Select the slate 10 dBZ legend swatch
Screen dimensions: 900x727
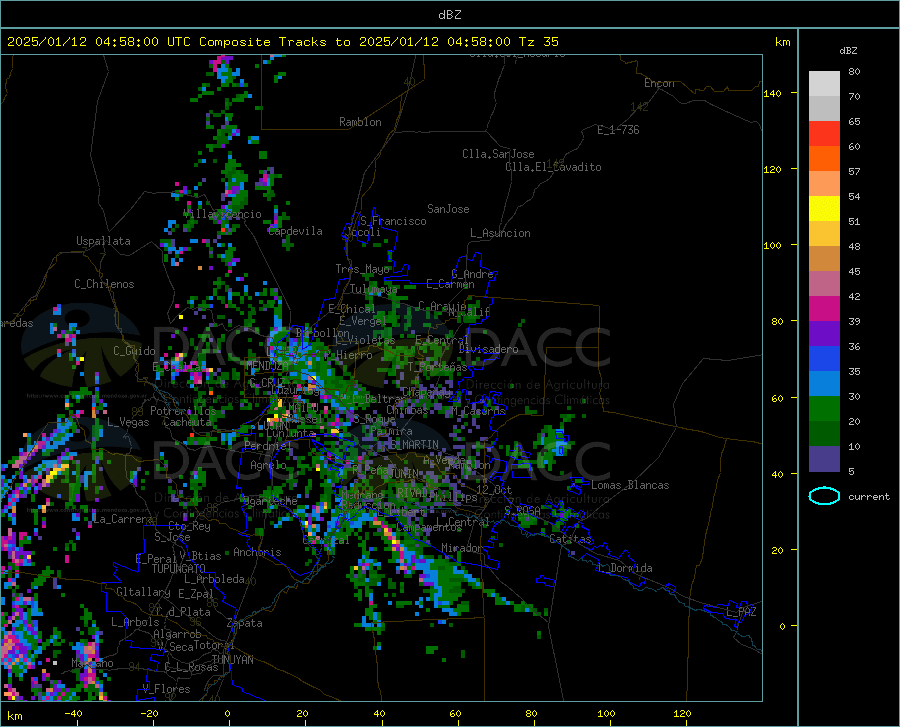tap(824, 459)
